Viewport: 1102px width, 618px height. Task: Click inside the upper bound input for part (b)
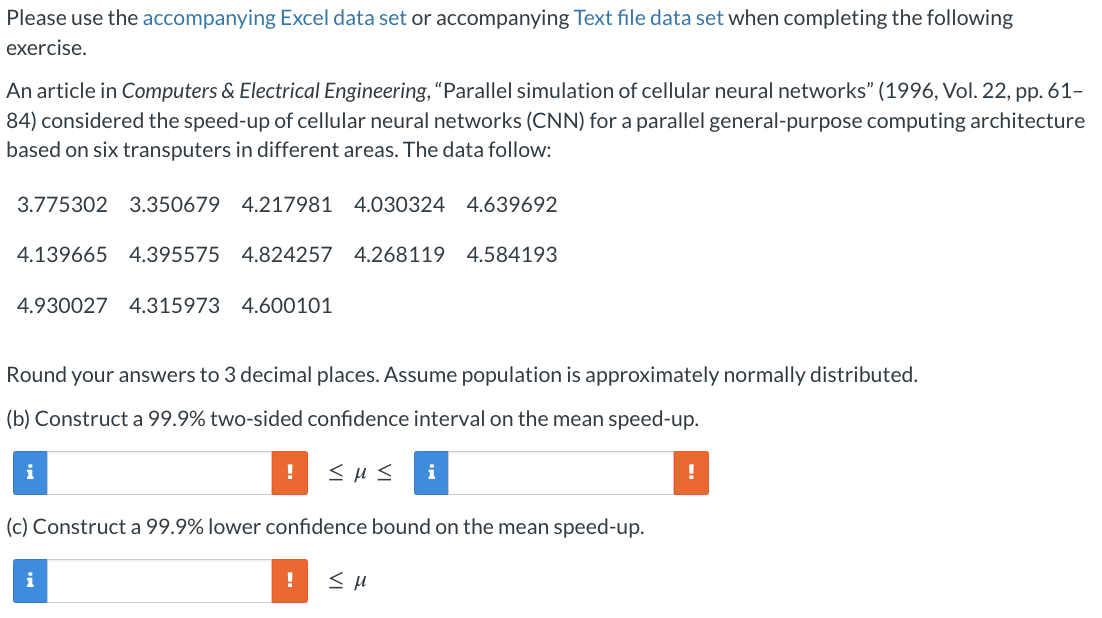tap(560, 473)
